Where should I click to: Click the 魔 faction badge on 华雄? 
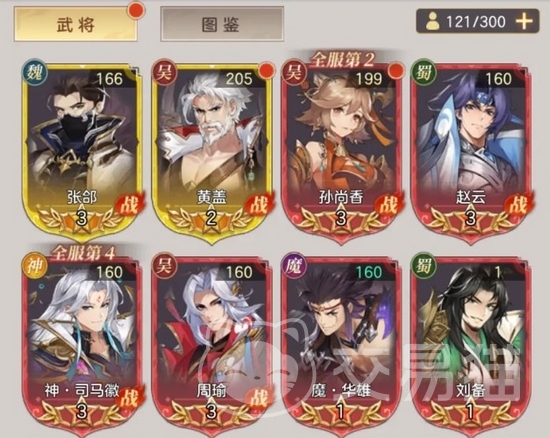[x=294, y=266]
